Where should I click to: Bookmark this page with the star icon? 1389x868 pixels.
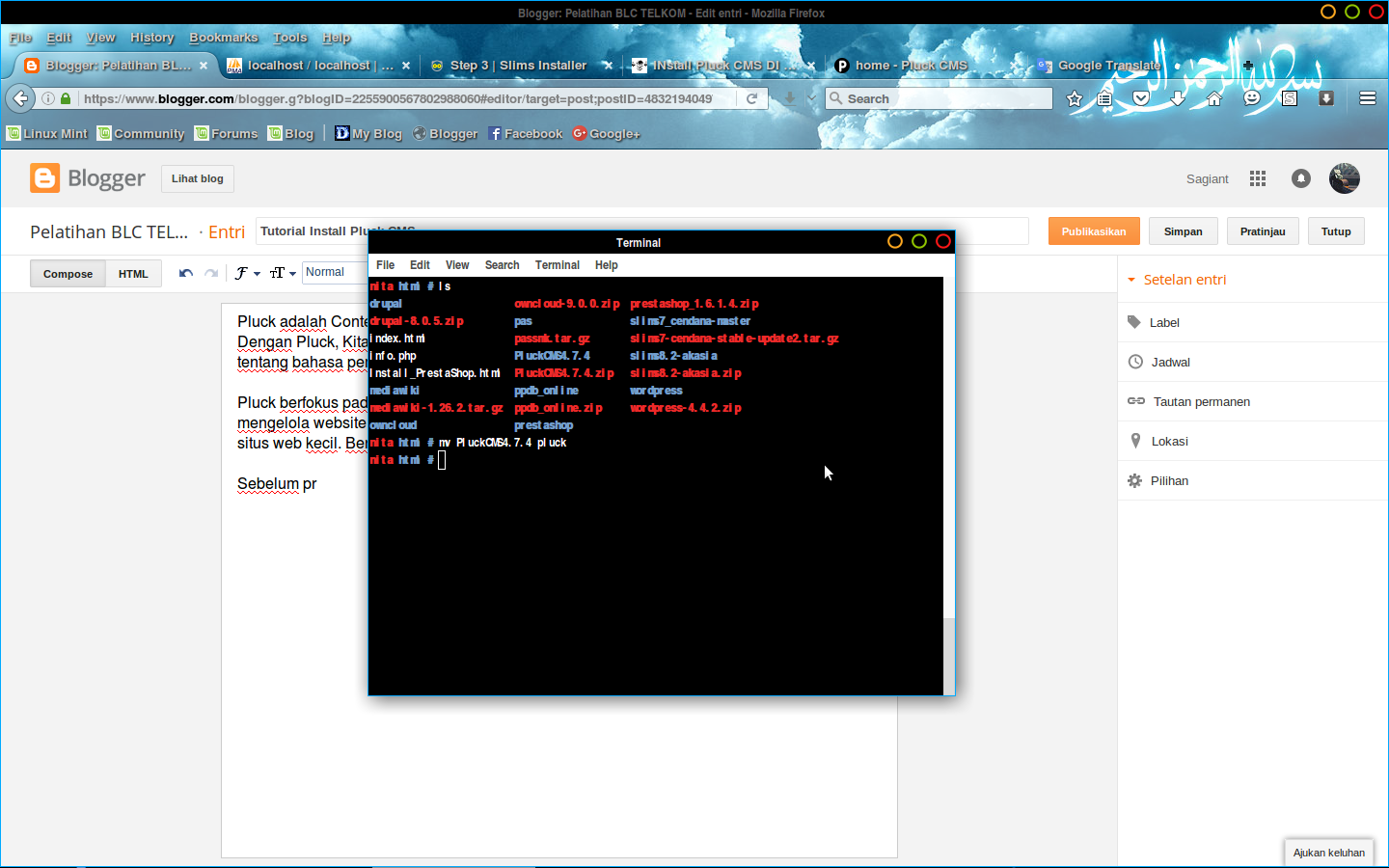point(1075,98)
